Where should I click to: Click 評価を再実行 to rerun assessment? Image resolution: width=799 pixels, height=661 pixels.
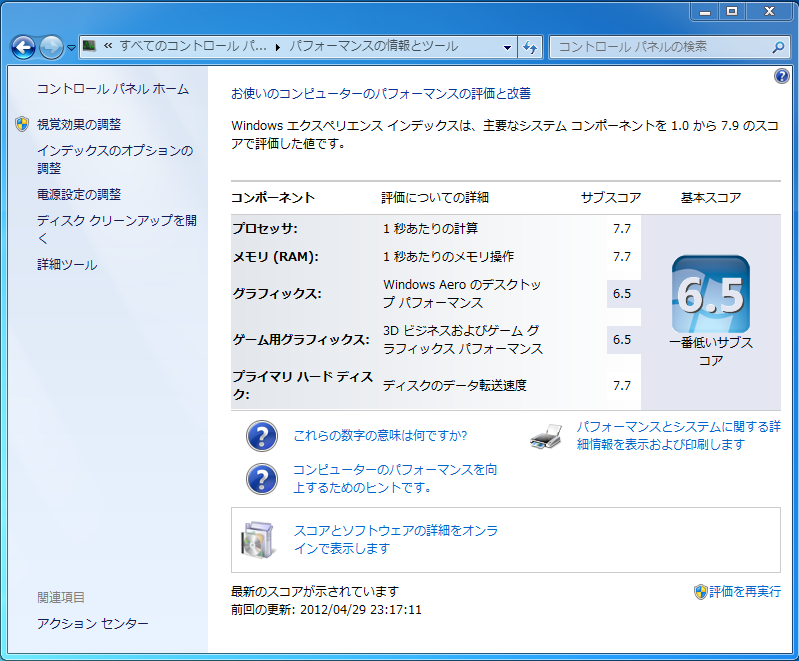coord(744,591)
